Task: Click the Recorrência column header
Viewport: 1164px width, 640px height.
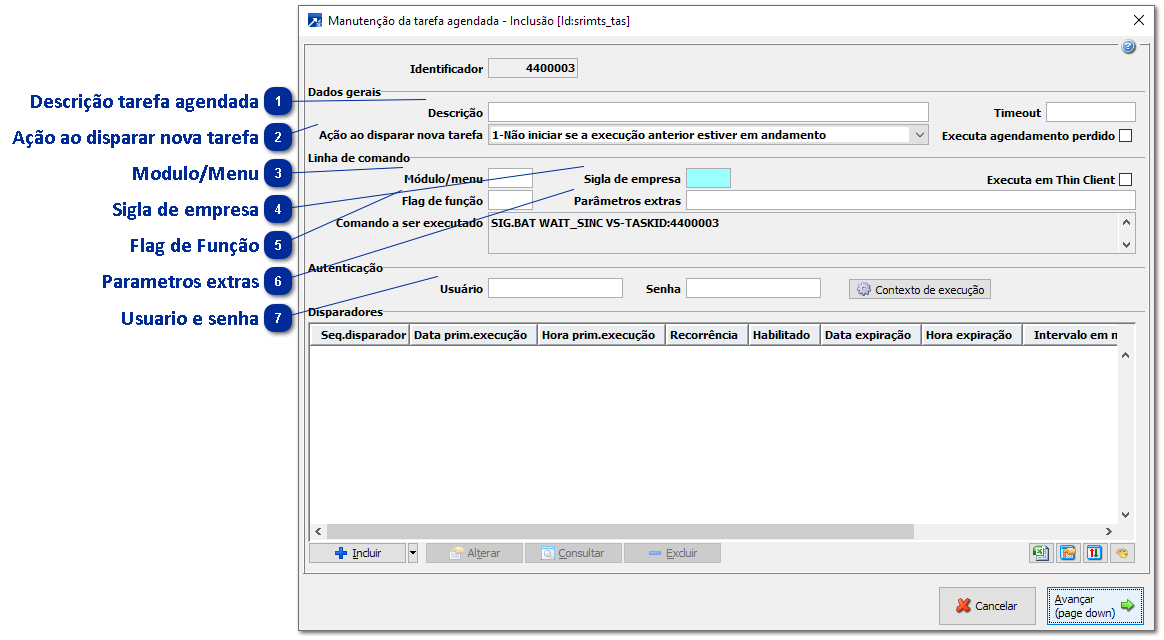Action: tap(704, 335)
